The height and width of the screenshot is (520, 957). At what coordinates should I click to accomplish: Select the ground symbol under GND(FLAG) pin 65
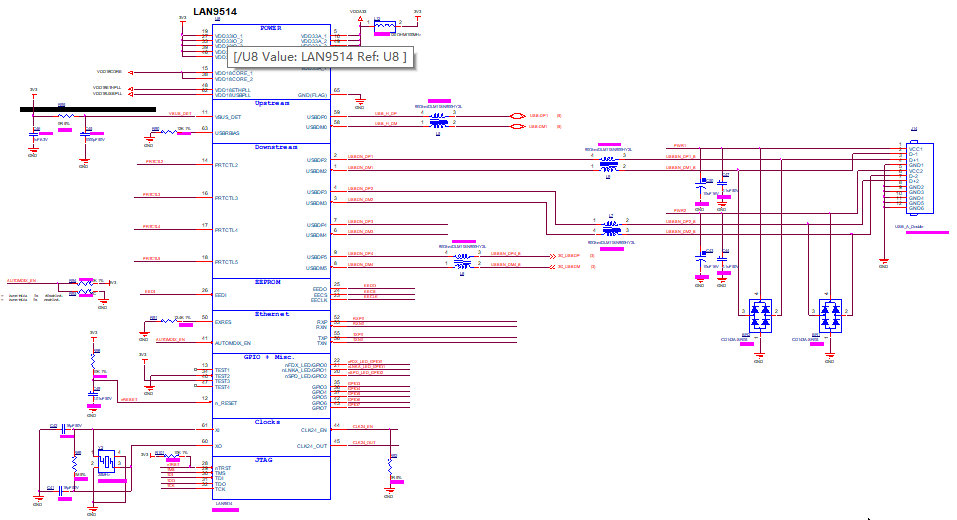[x=360, y=101]
